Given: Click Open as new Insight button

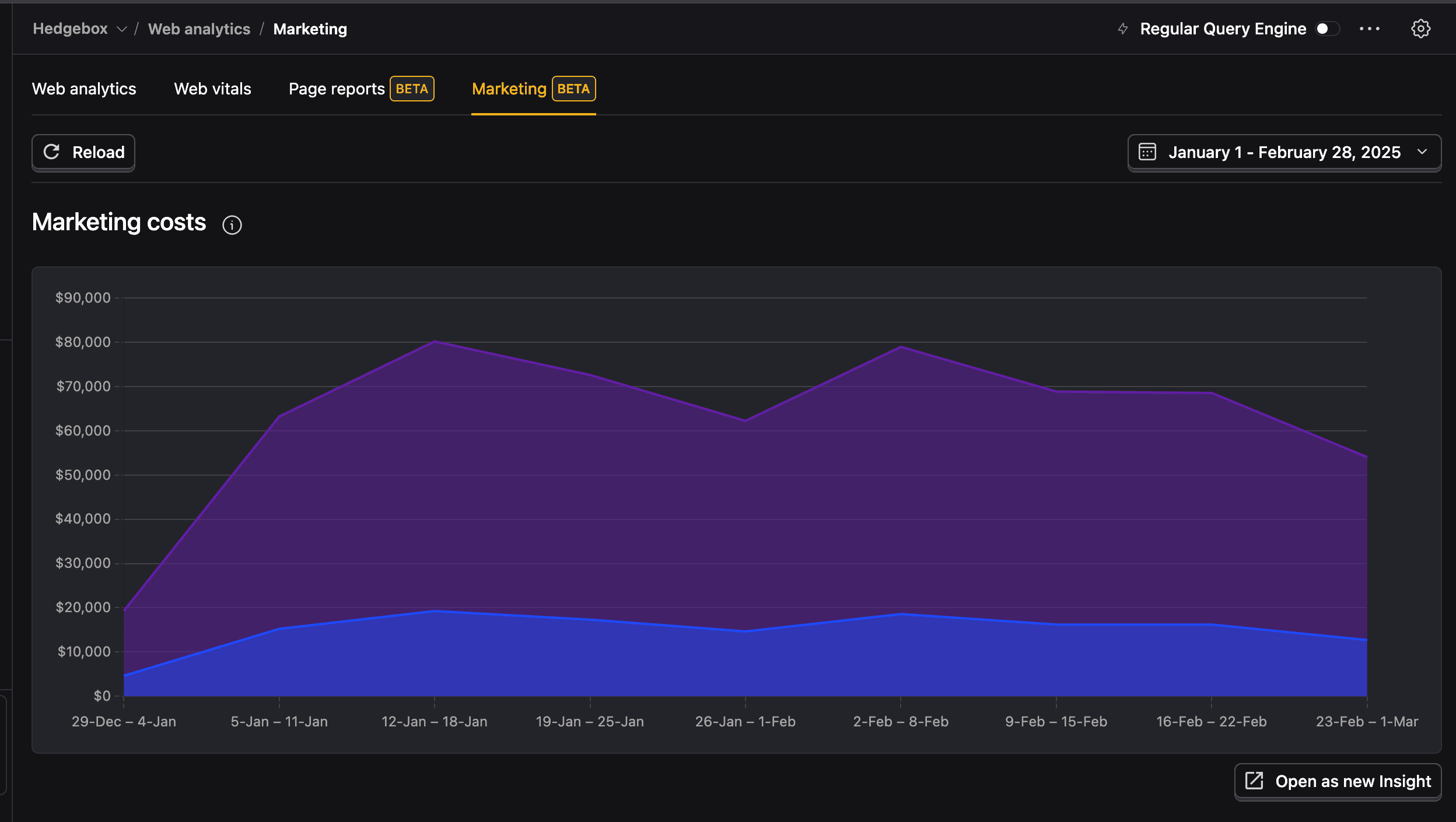Looking at the screenshot, I should pos(1338,781).
